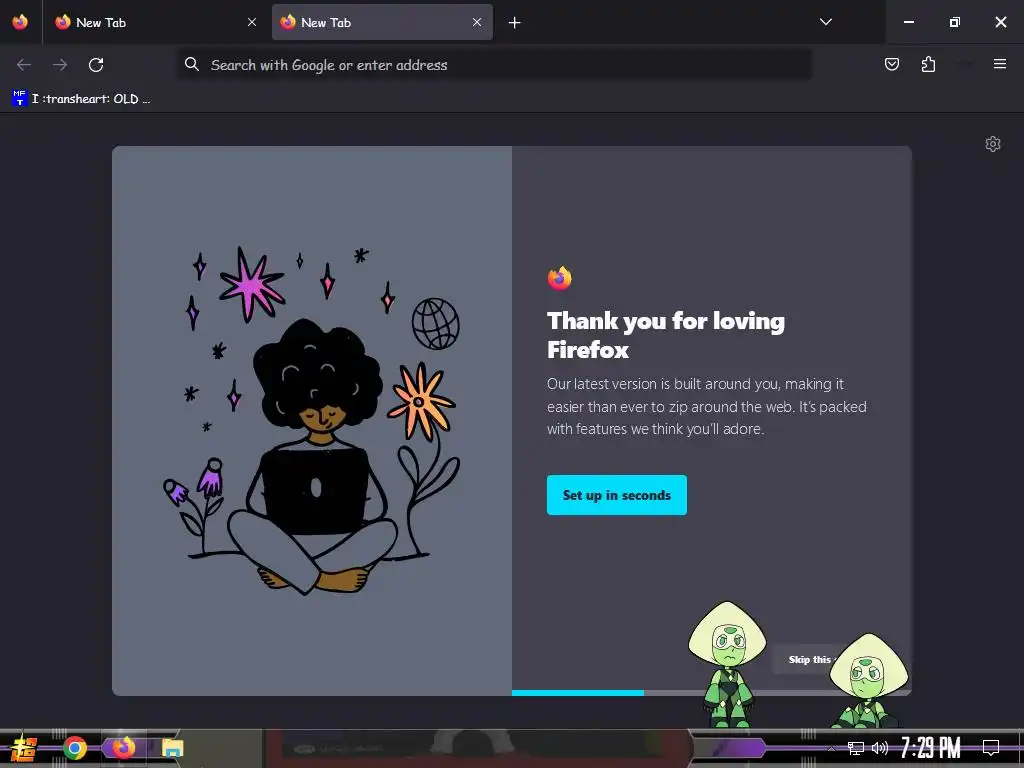Open the Windows Start button

[x=24, y=748]
